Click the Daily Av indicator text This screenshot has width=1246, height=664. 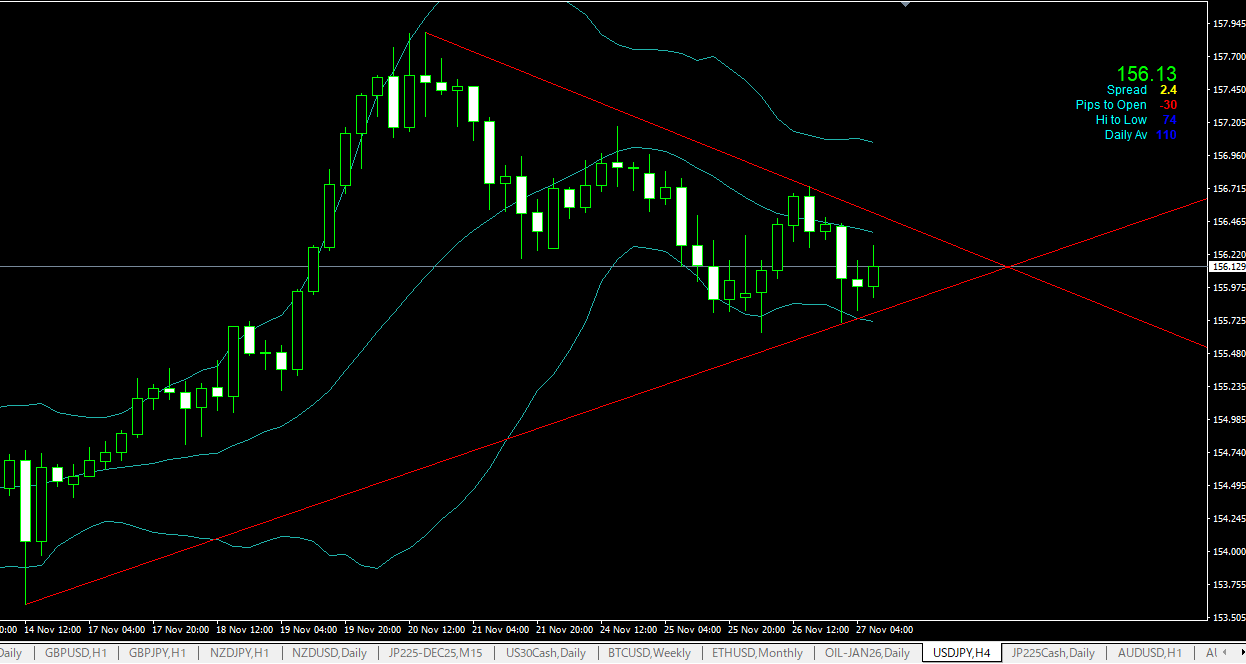(x=1125, y=135)
